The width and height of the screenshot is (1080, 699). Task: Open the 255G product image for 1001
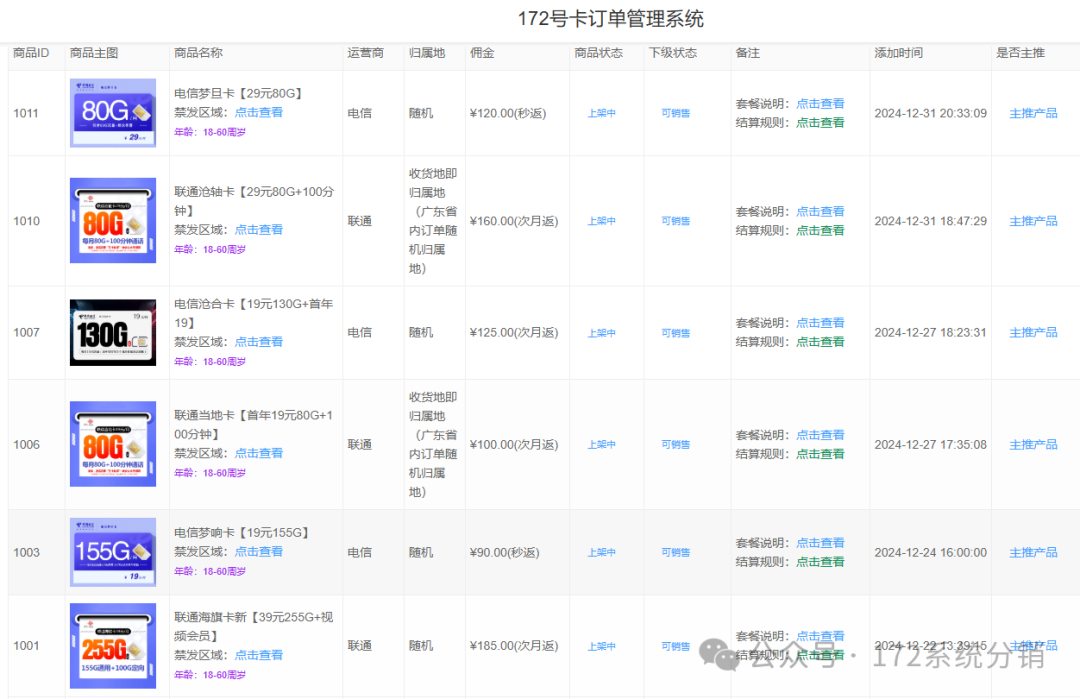tap(112, 646)
